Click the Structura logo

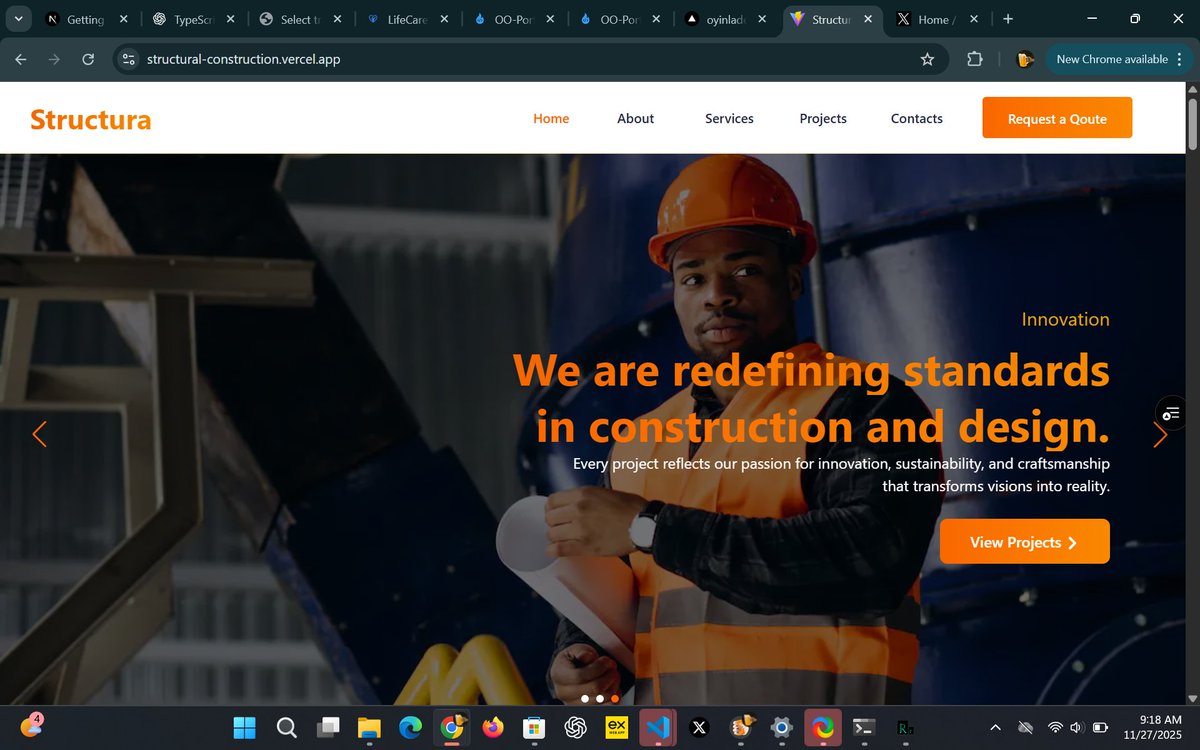coord(91,119)
